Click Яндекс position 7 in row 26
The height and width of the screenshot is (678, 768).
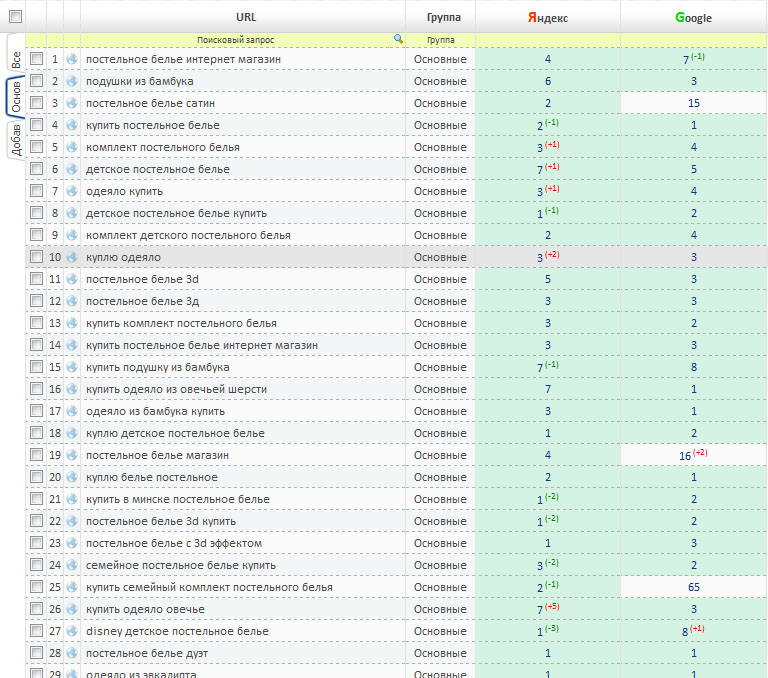coord(540,610)
